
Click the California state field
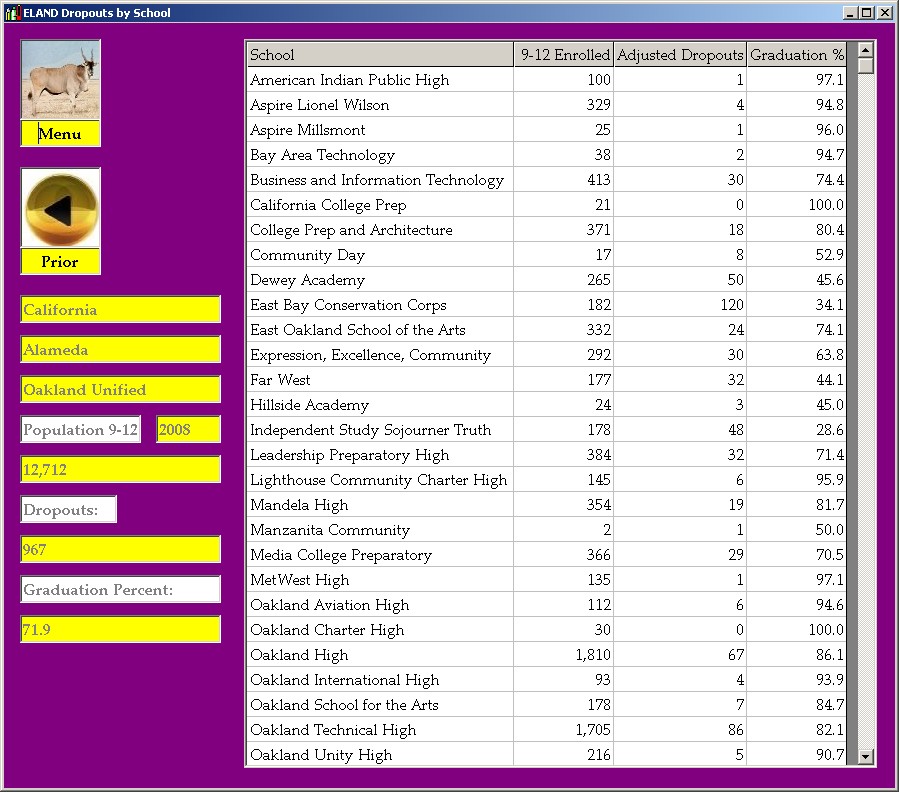(x=120, y=310)
